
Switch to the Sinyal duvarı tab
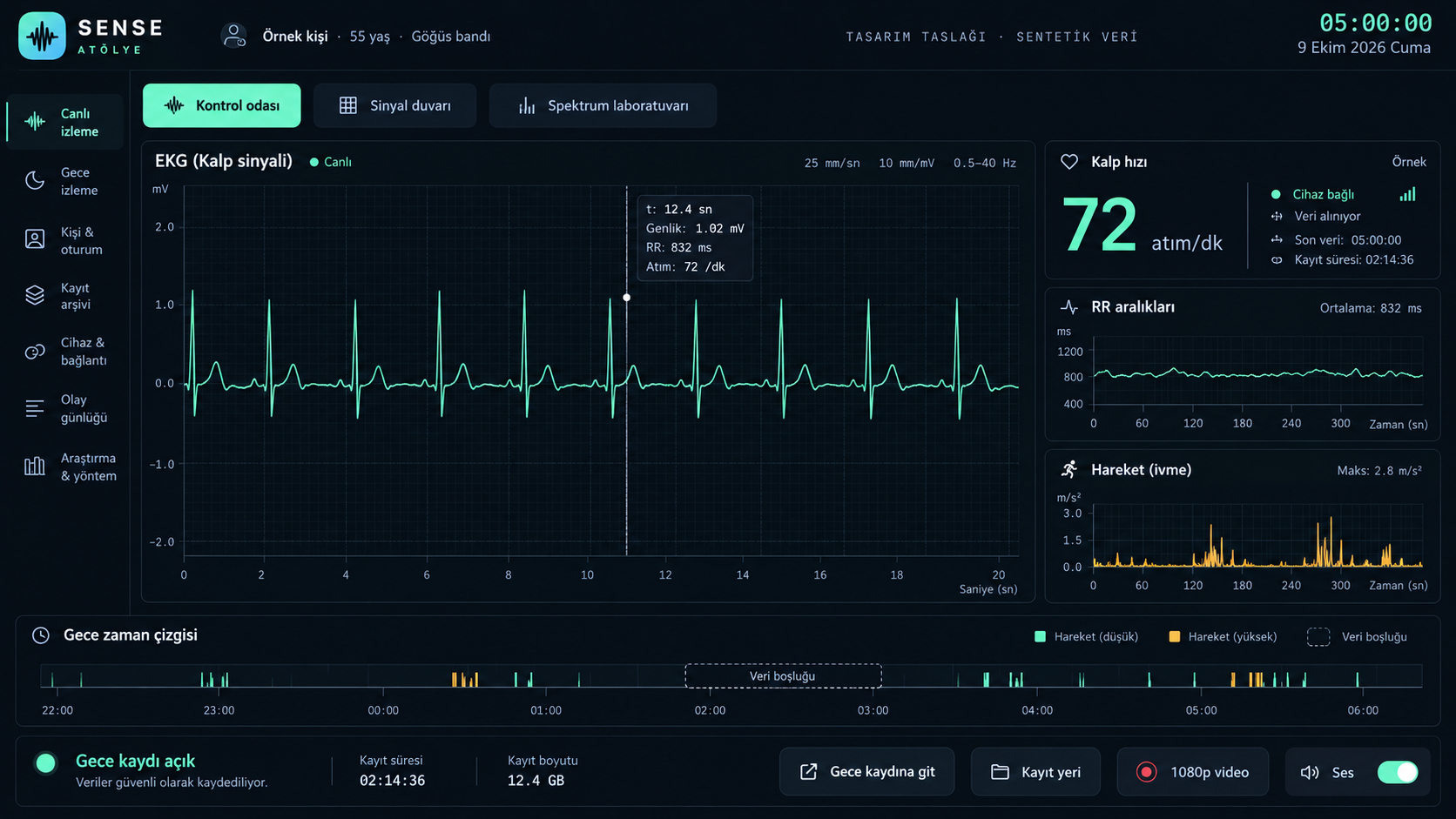395,105
